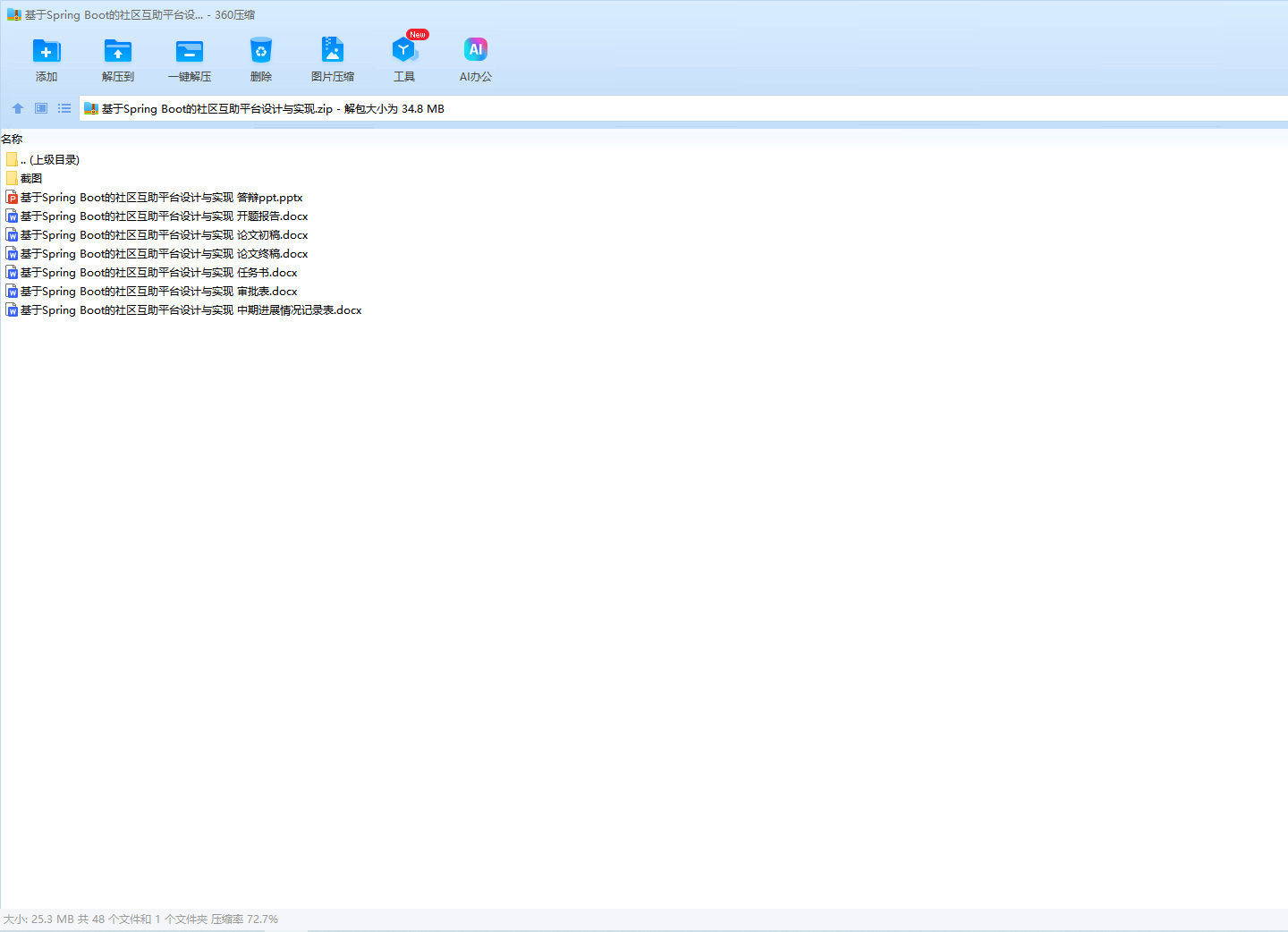Screen dimensions: 1288x932
Task: Launch the AI办公 icon
Action: coord(476,50)
